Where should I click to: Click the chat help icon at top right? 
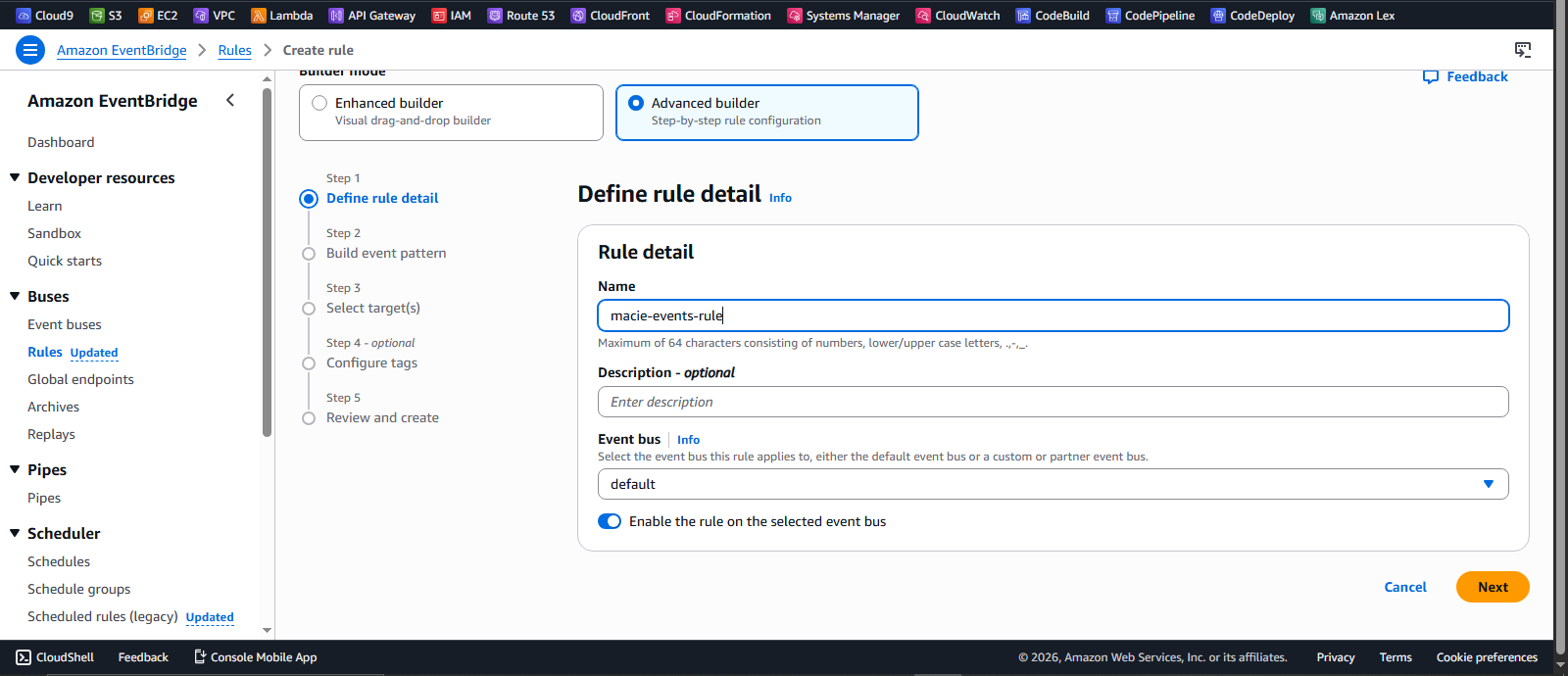click(x=1523, y=49)
